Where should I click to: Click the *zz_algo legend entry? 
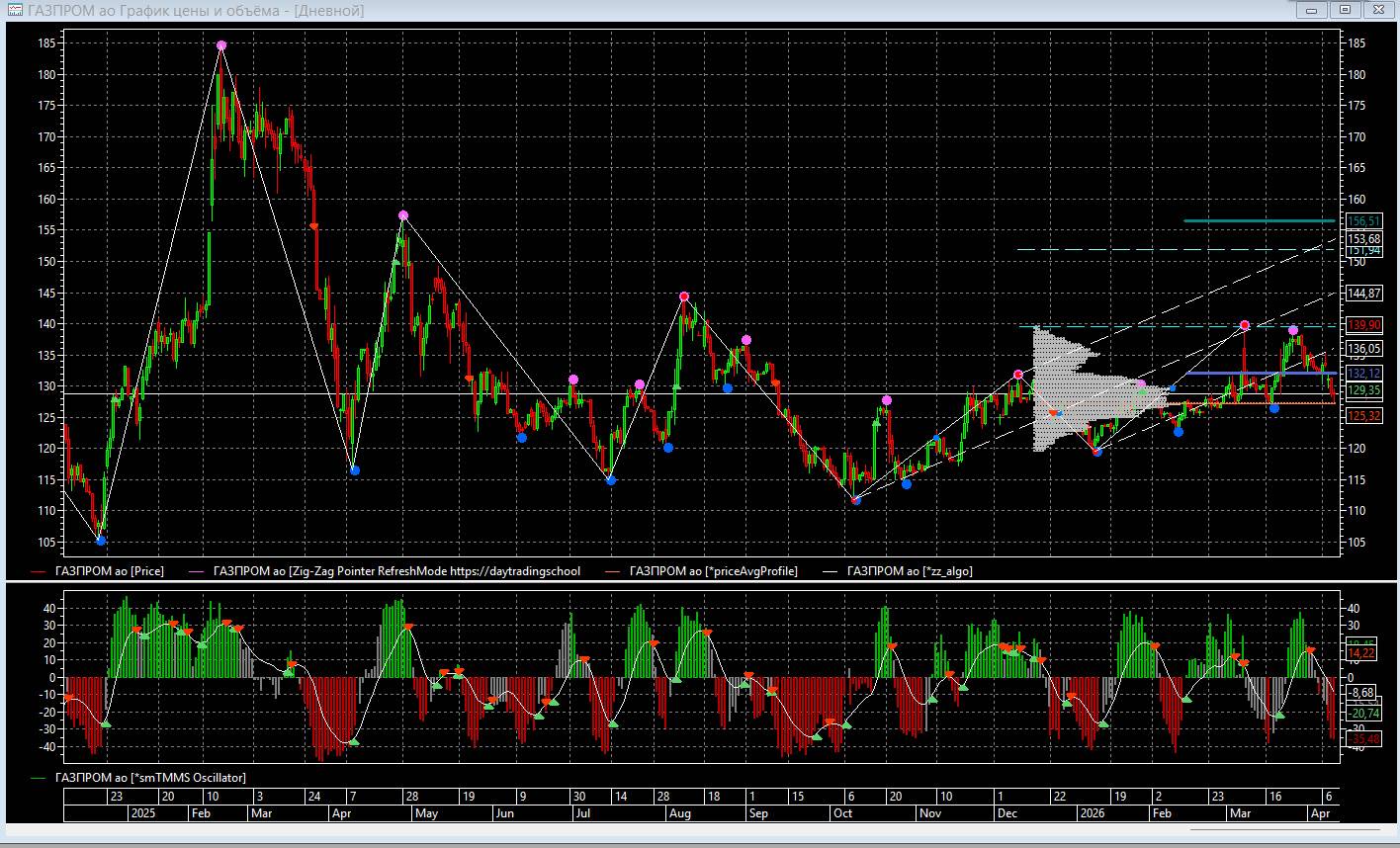coord(910,571)
